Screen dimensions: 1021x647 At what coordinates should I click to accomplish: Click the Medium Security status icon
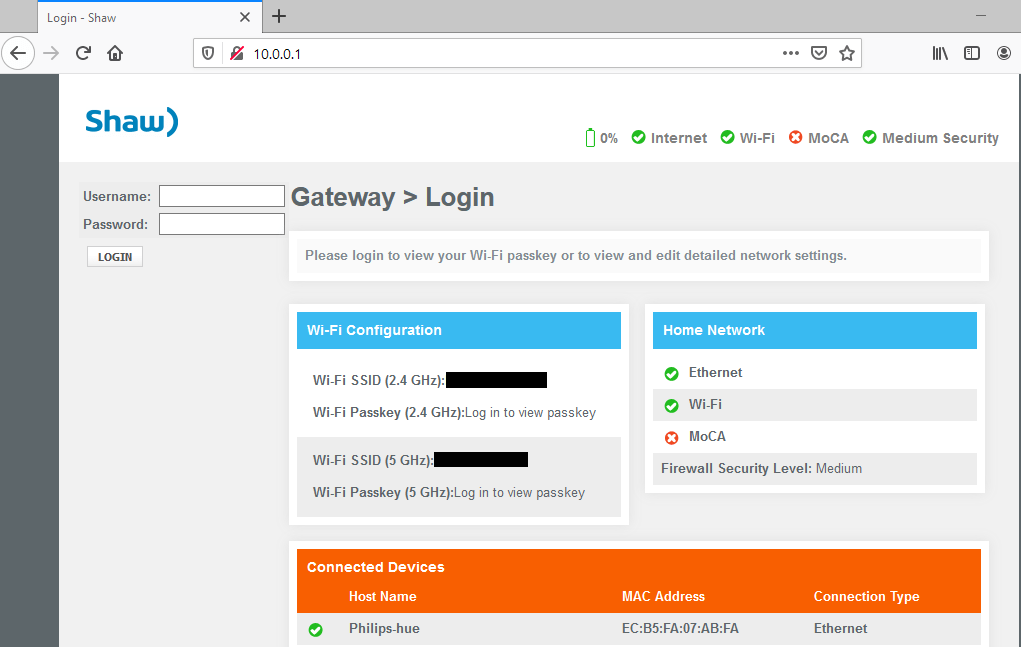[x=869, y=138]
